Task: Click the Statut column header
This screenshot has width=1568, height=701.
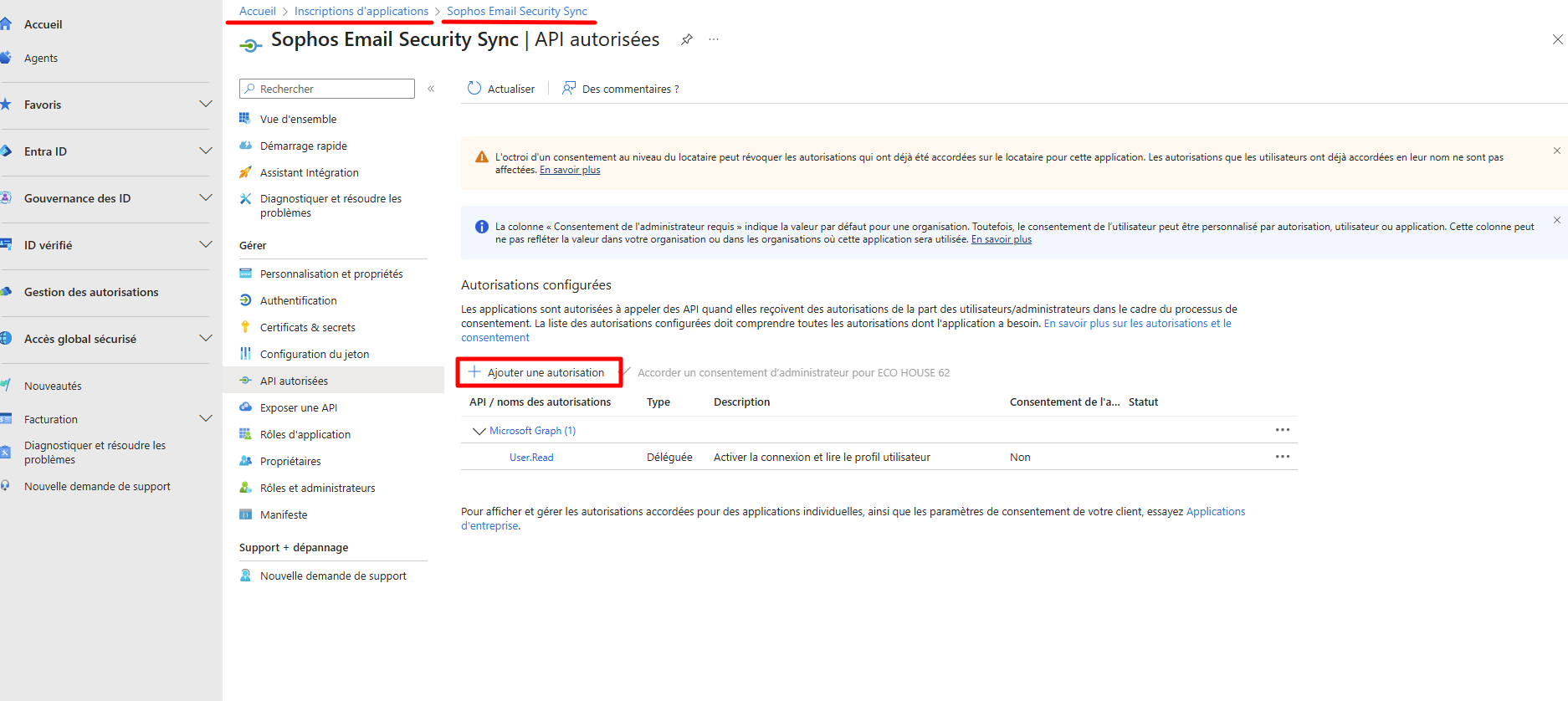Action: [1143, 402]
